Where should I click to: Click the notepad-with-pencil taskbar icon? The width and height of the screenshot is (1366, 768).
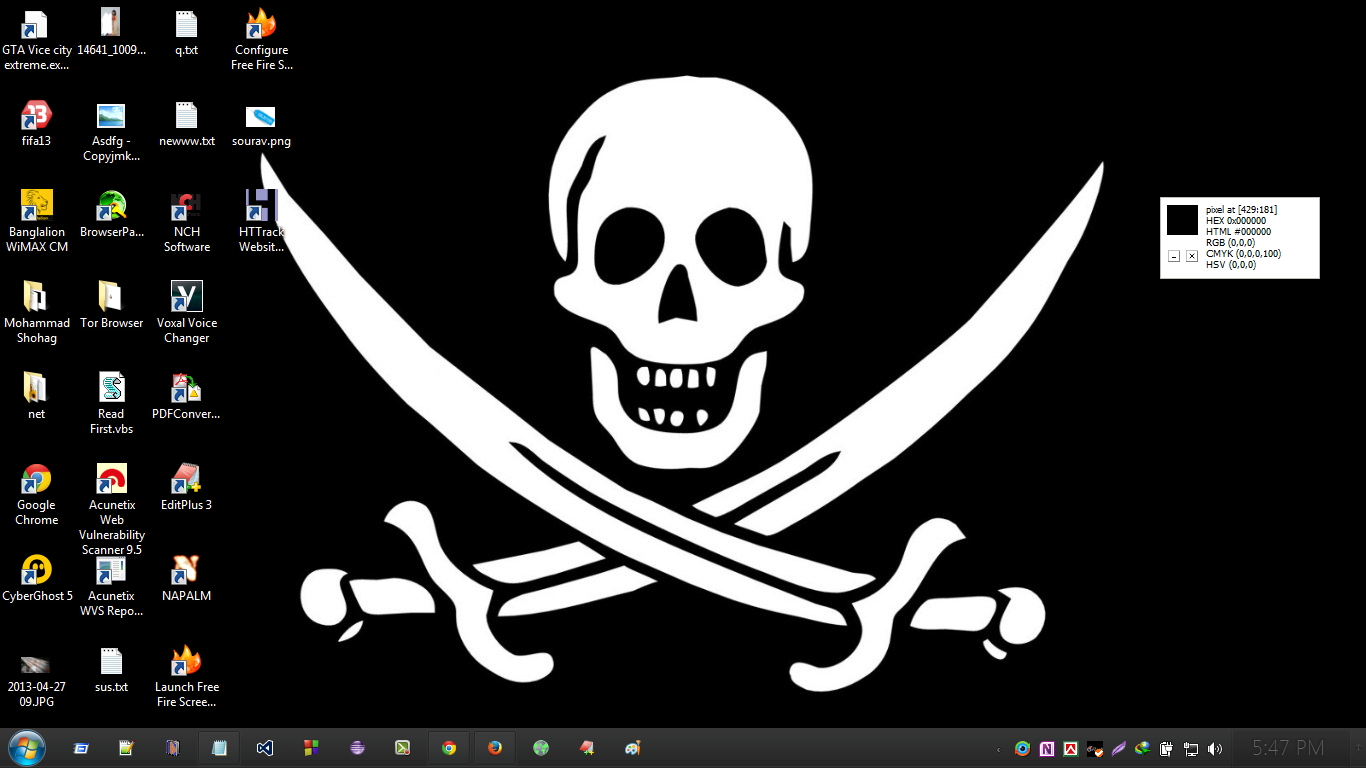point(127,748)
